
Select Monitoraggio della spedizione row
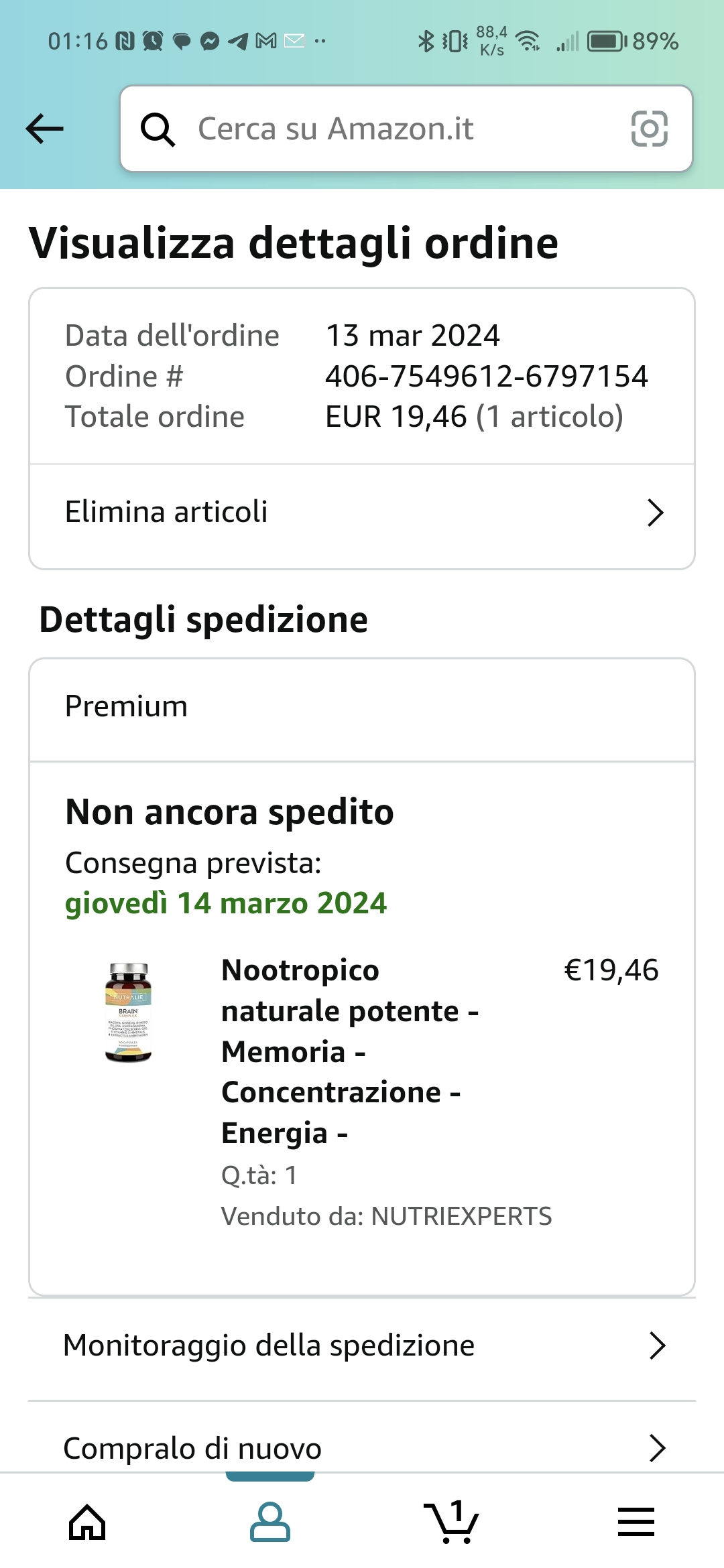268,1346
